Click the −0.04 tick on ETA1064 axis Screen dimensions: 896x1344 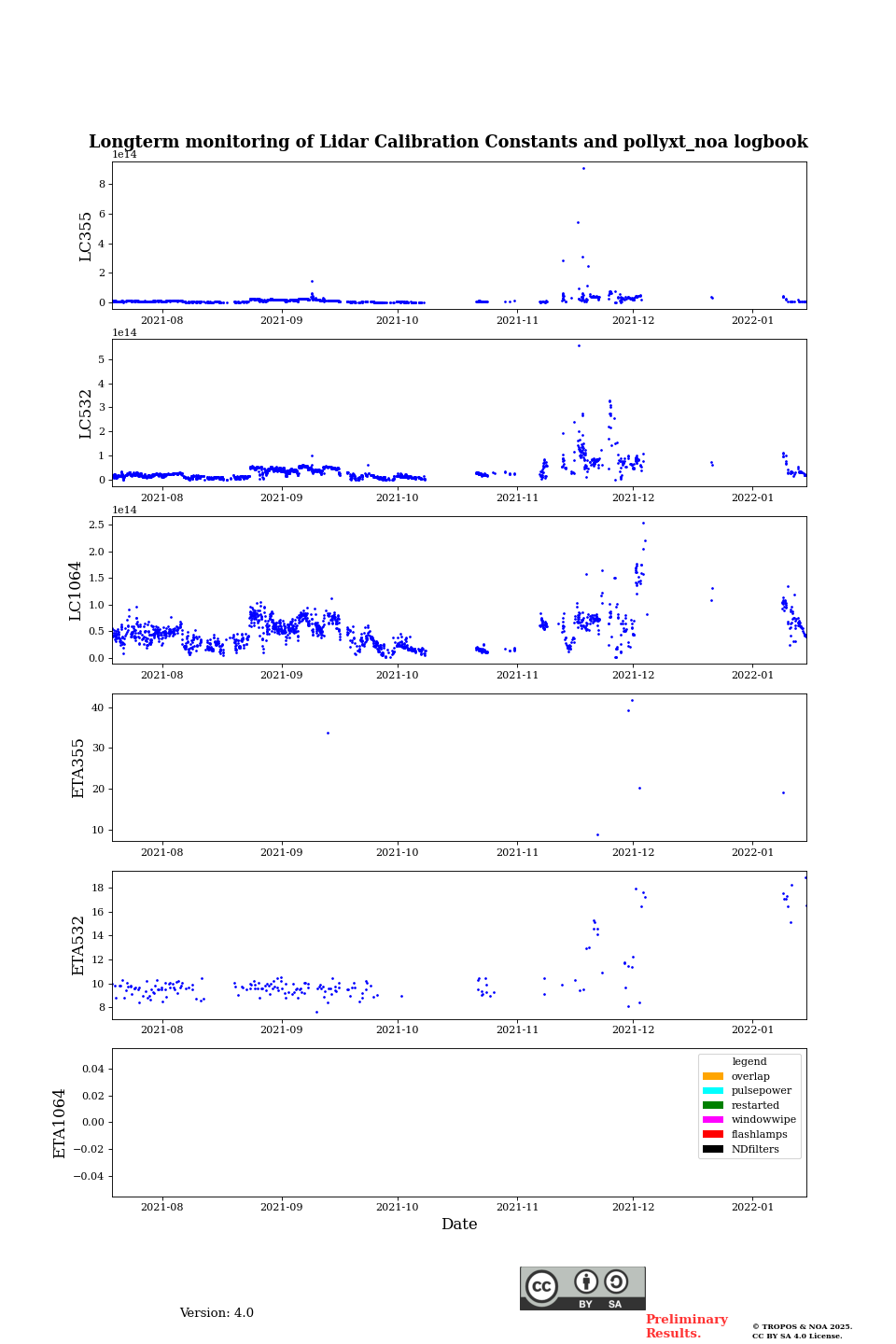(90, 1176)
